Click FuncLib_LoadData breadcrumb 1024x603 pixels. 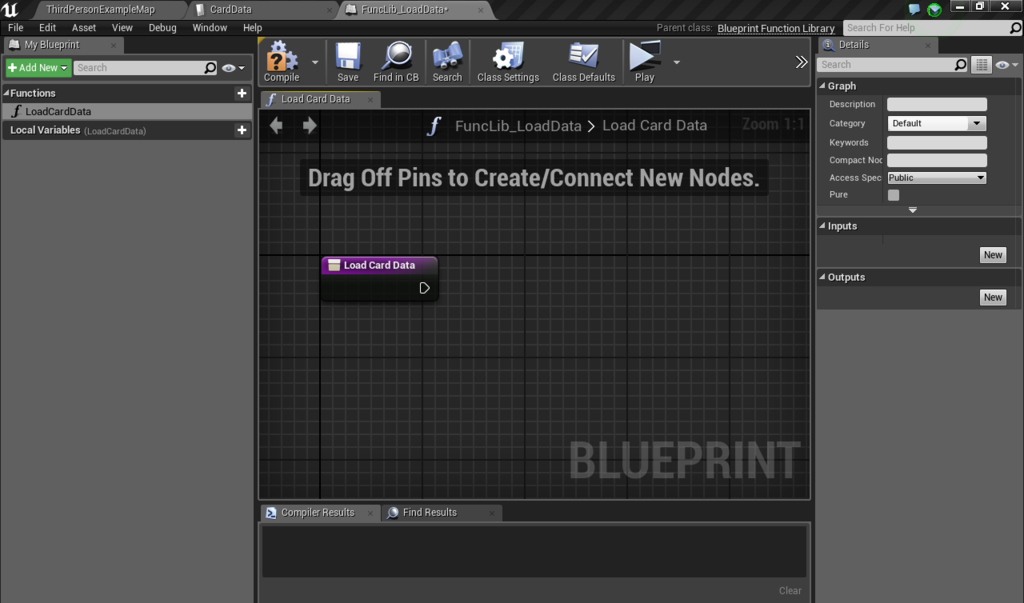point(518,126)
